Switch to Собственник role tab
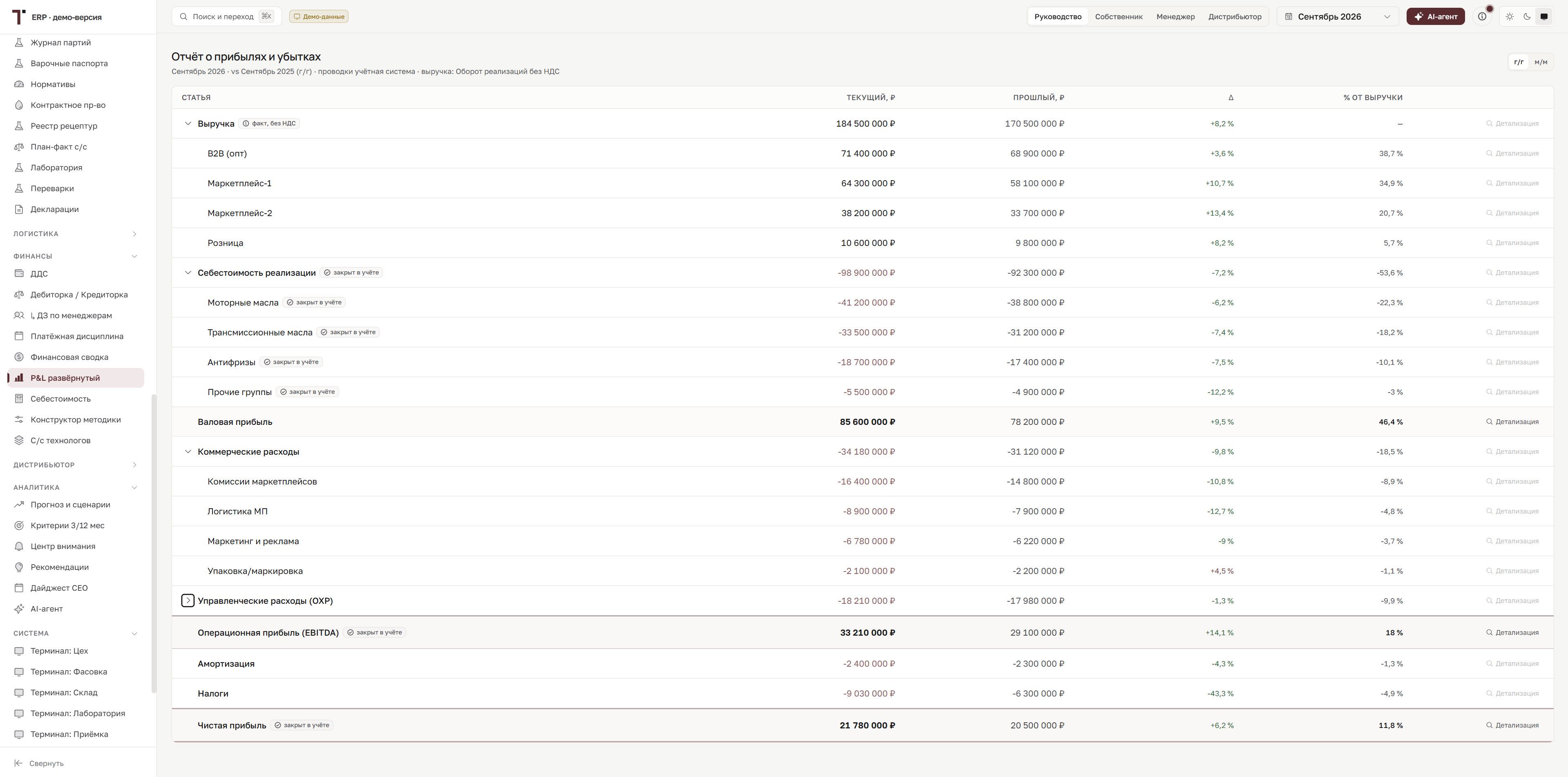This screenshot has height=777, width=1568. point(1119,16)
